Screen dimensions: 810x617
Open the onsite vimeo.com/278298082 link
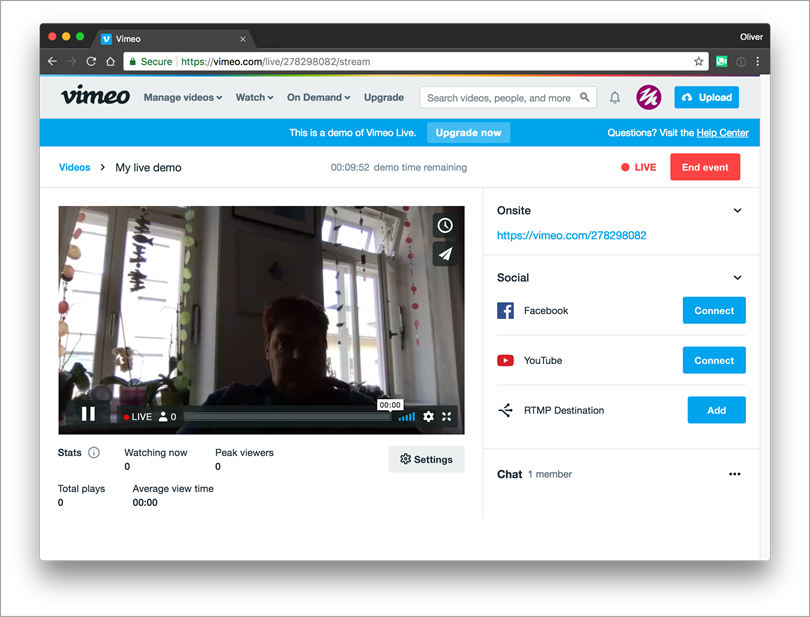click(571, 235)
